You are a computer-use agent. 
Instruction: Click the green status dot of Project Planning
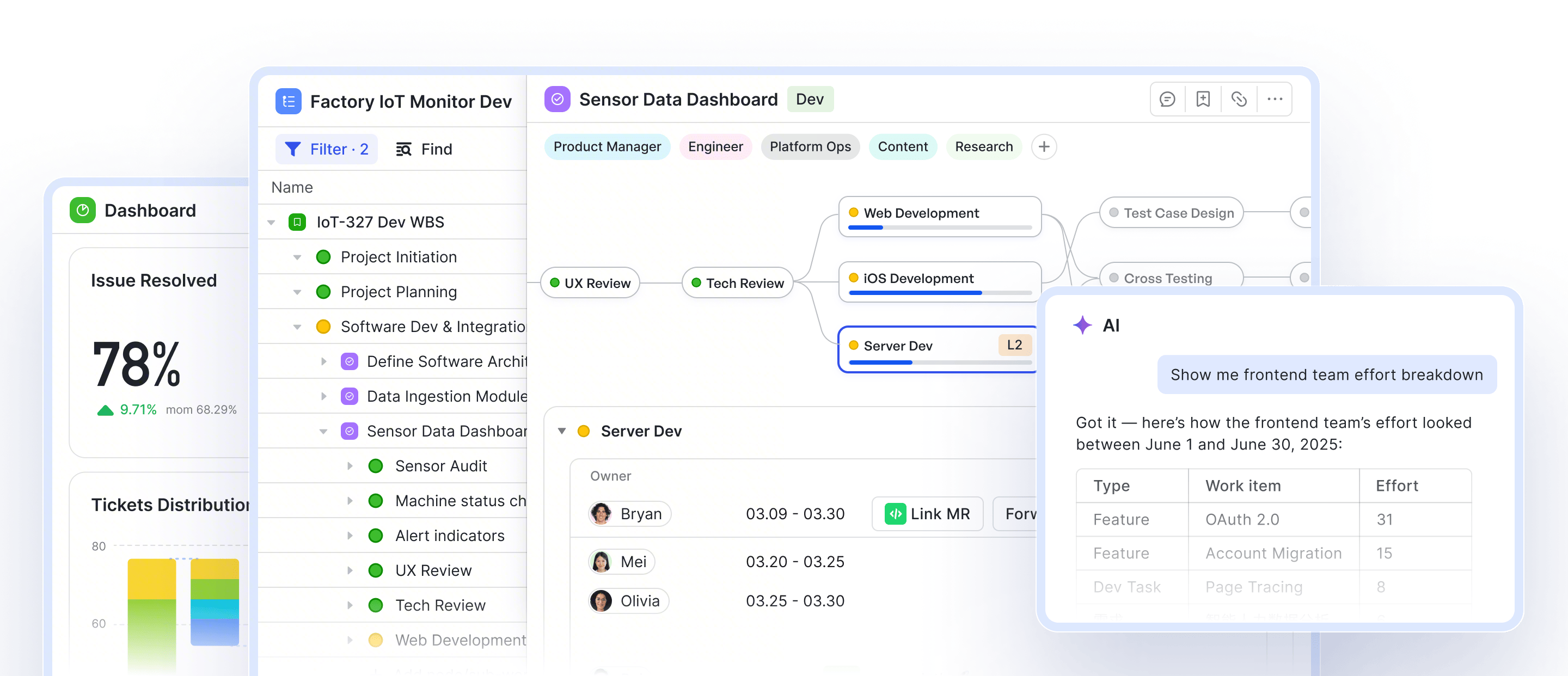point(323,292)
